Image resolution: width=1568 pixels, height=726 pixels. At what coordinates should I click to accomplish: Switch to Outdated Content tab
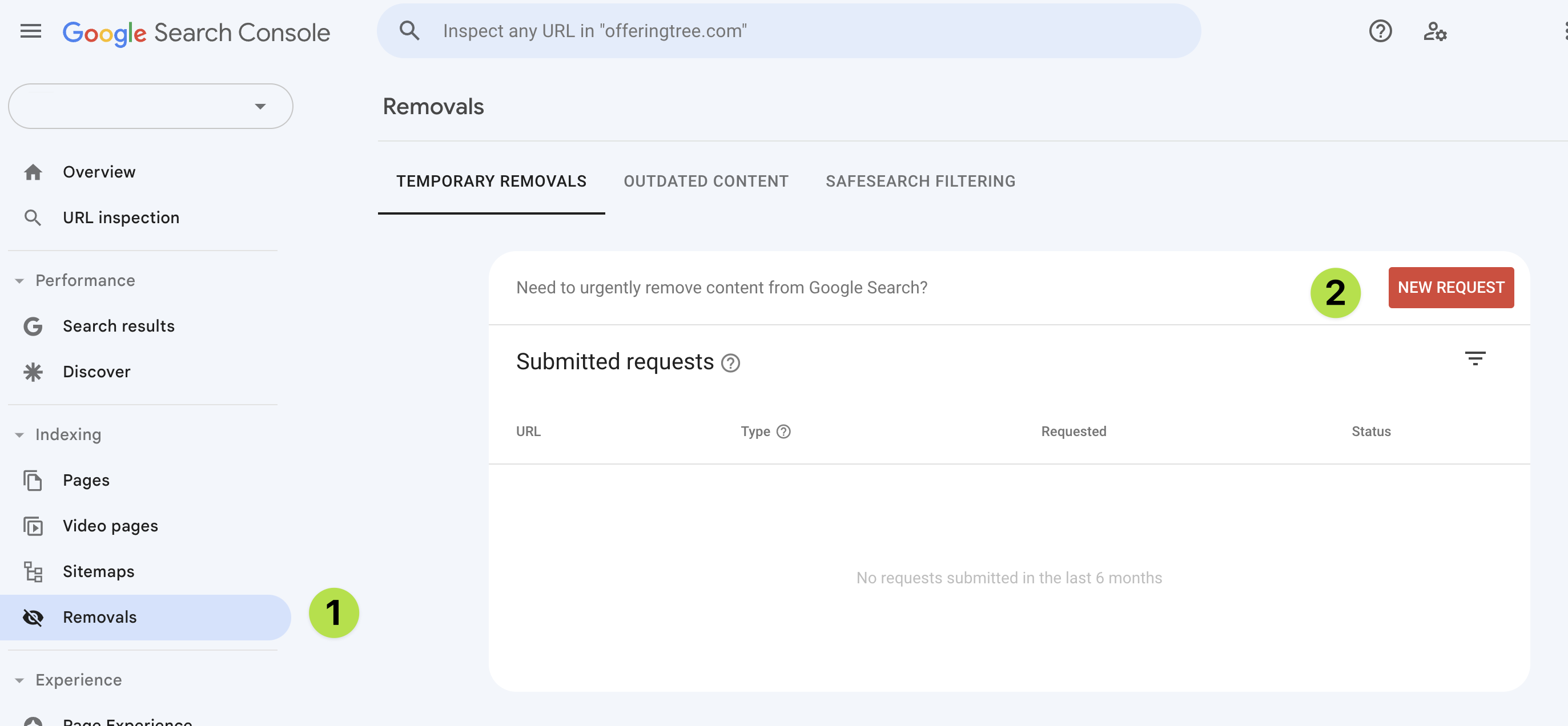[x=705, y=181]
